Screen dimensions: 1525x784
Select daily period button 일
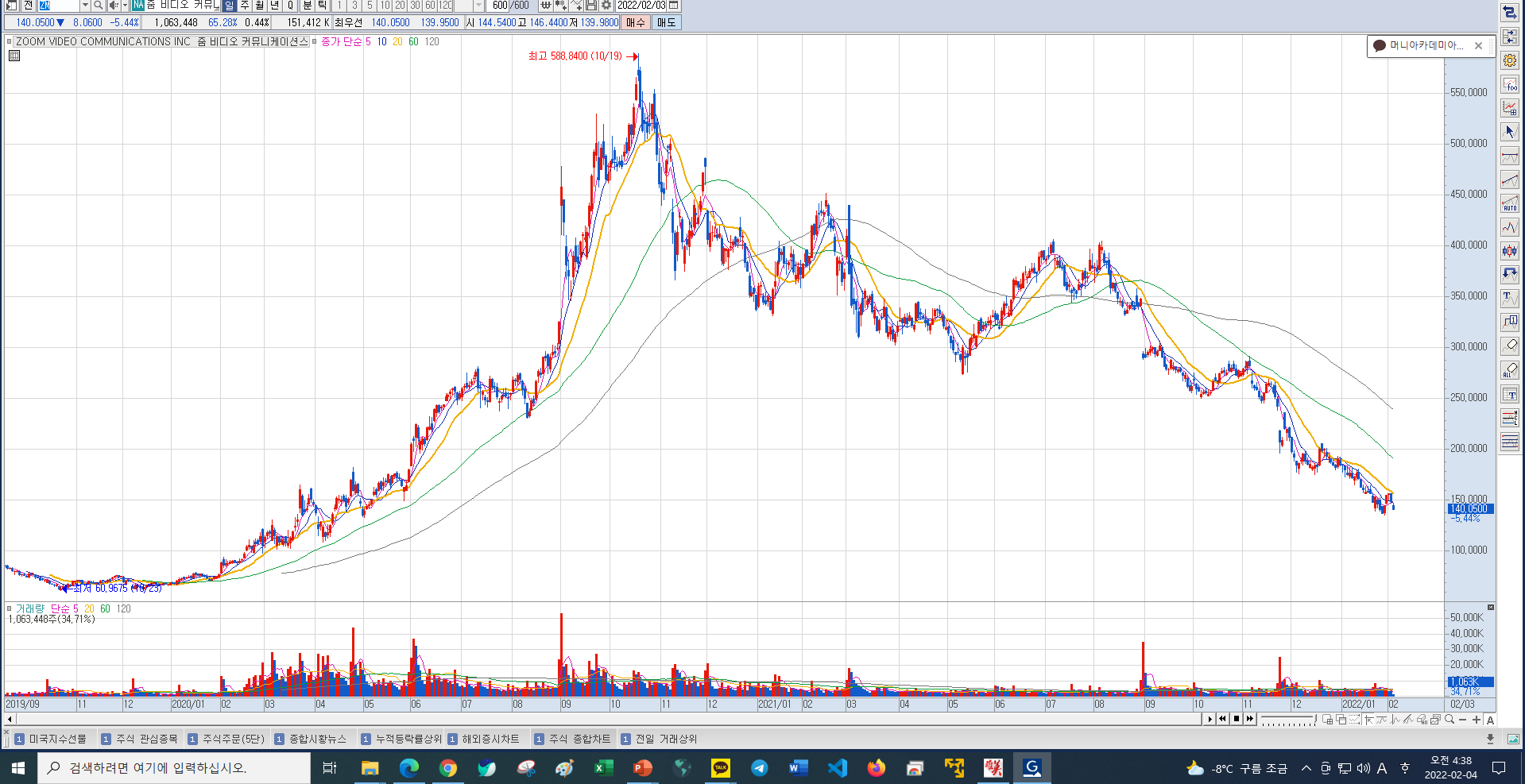[x=229, y=6]
